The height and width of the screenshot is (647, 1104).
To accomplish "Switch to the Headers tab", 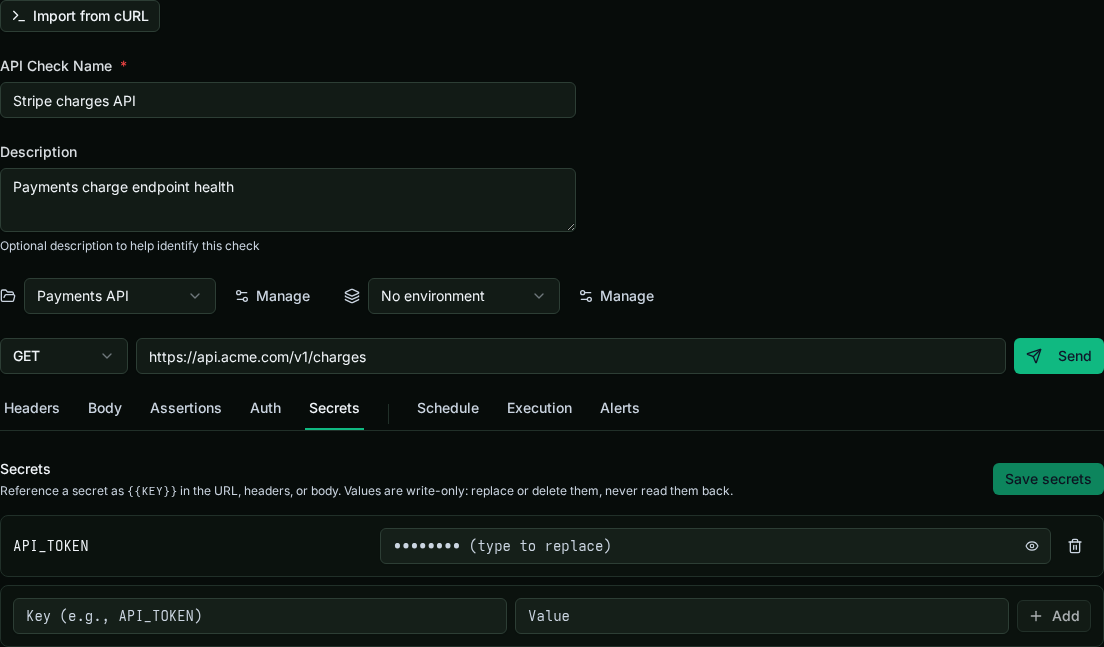I will 32,408.
